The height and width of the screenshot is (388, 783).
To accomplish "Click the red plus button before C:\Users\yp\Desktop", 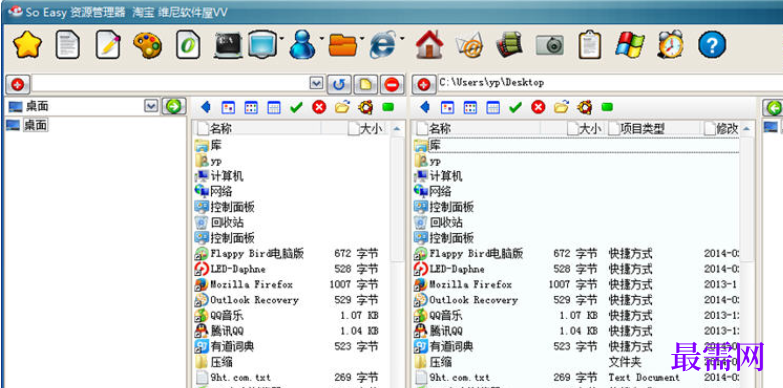I will point(423,84).
